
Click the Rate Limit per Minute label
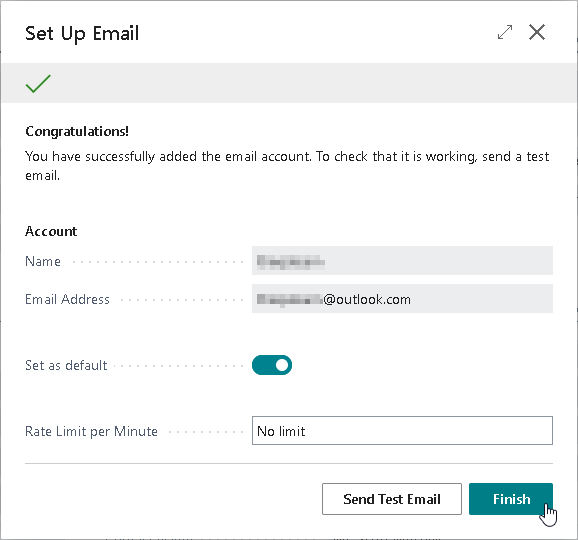pyautogui.click(x=91, y=431)
